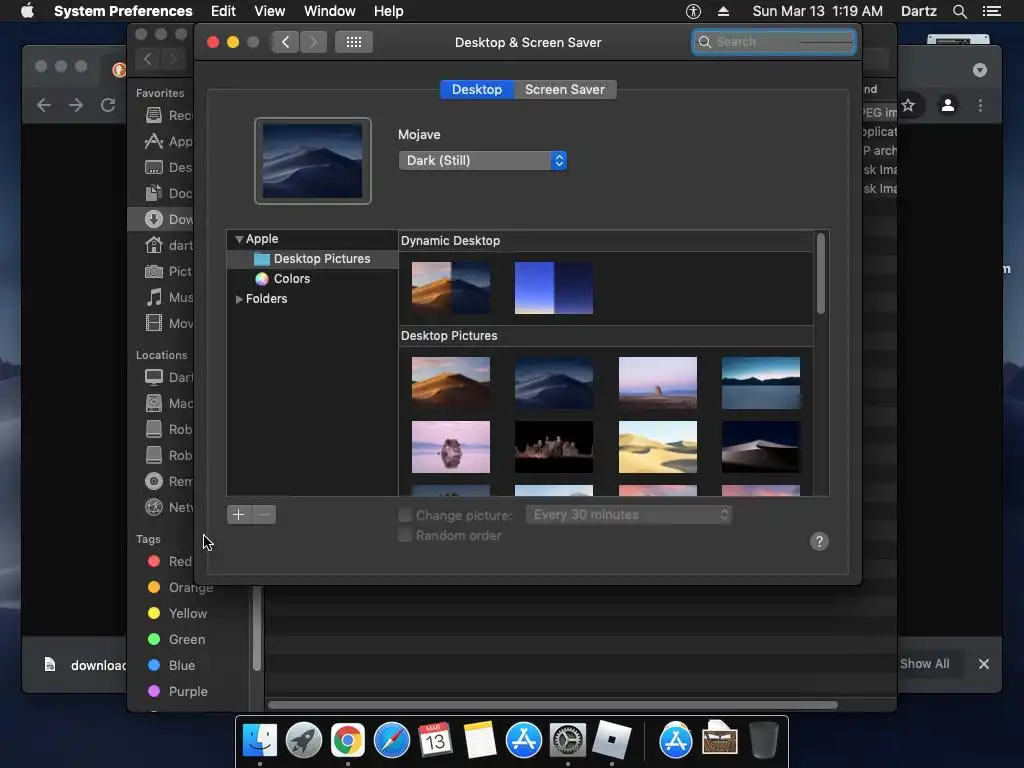The image size is (1024, 768).
Task: Enable the Change picture checkbox
Action: click(405, 515)
